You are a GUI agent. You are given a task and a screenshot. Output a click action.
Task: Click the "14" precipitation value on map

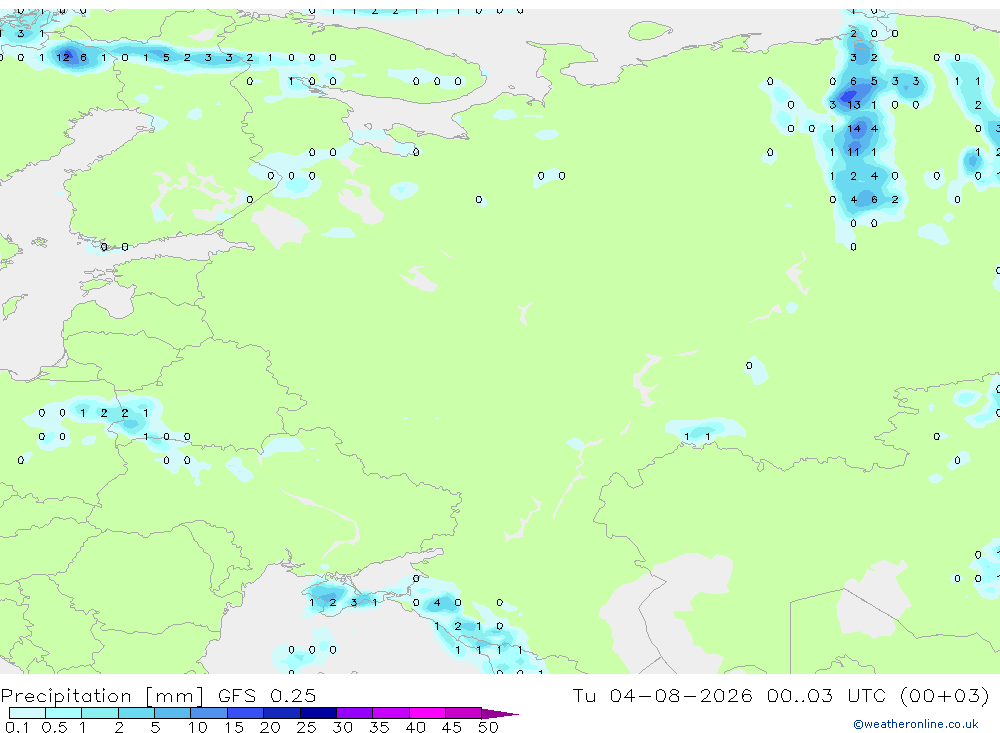pos(854,128)
